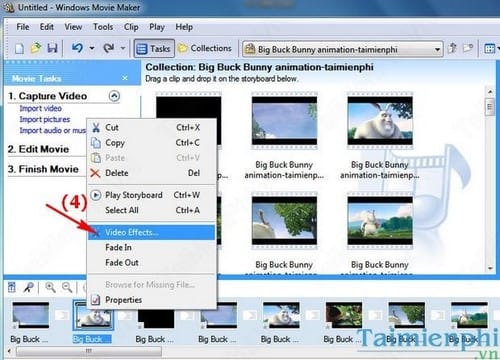Click the Import video link

(x=40, y=108)
